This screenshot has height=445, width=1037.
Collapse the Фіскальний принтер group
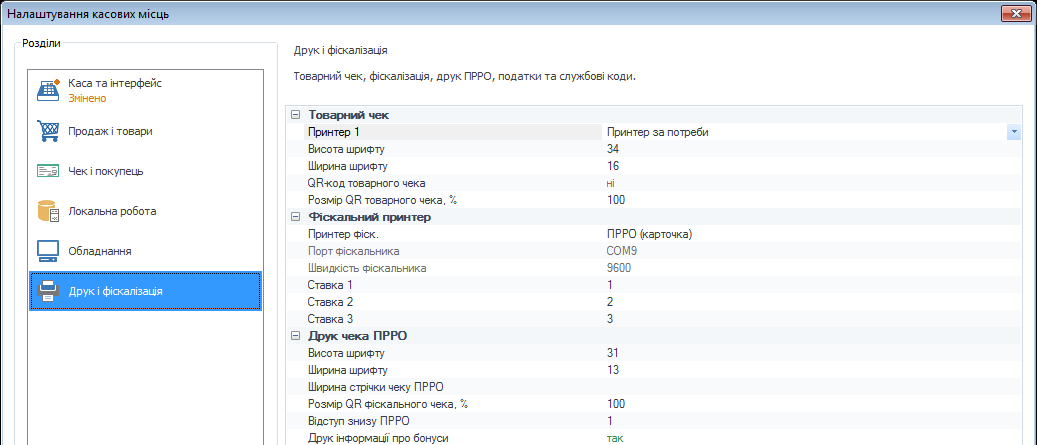pos(295,217)
